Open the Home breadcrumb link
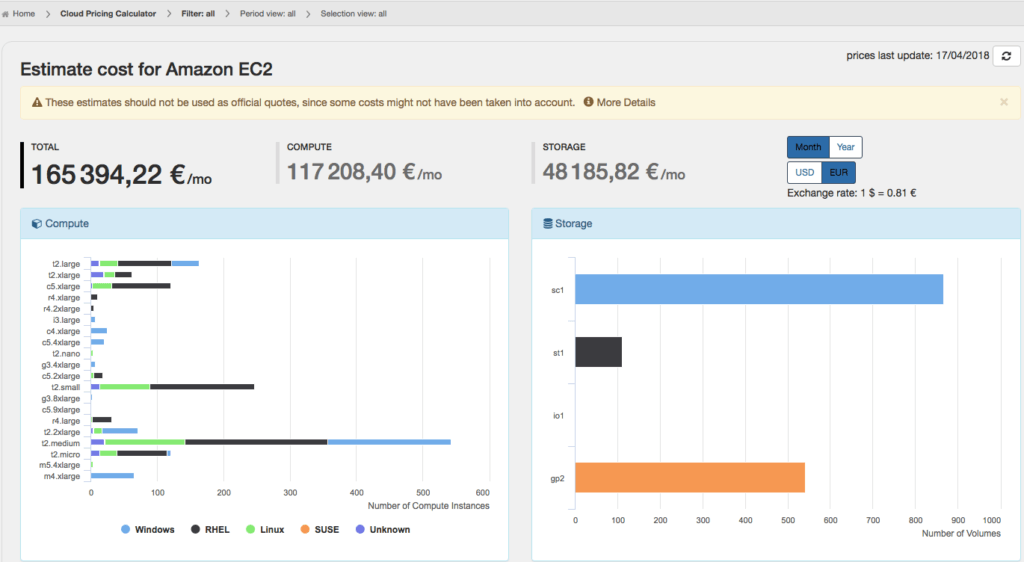This screenshot has height=562, width=1024. (x=24, y=14)
